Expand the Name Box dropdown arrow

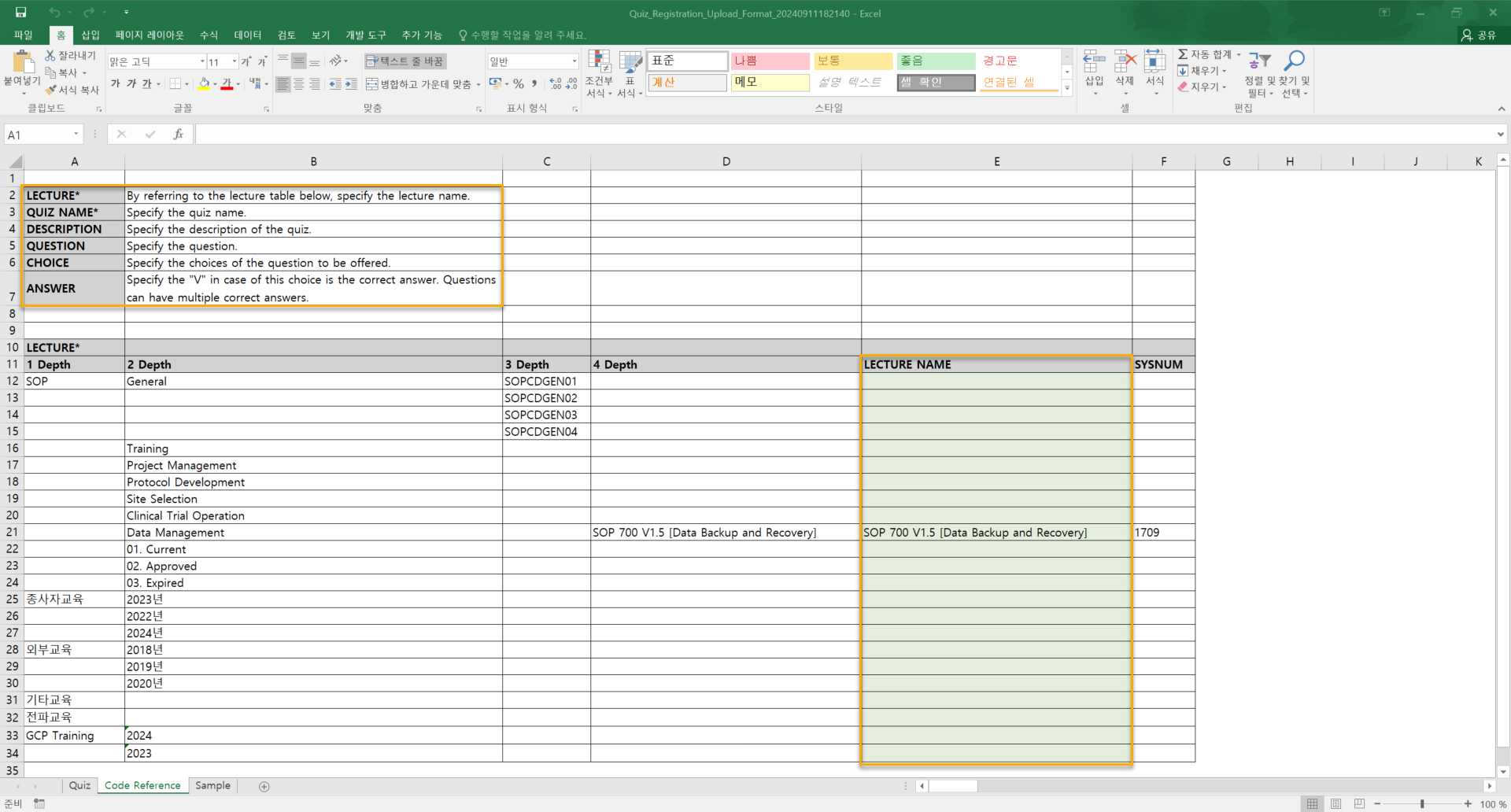point(76,135)
